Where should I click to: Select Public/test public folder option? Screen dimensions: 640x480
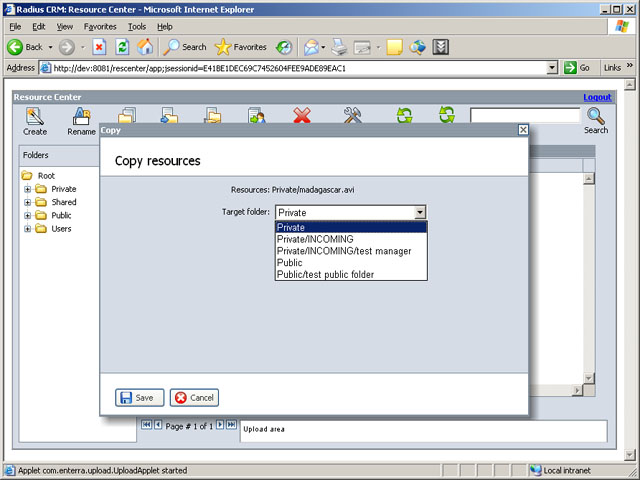click(x=351, y=274)
